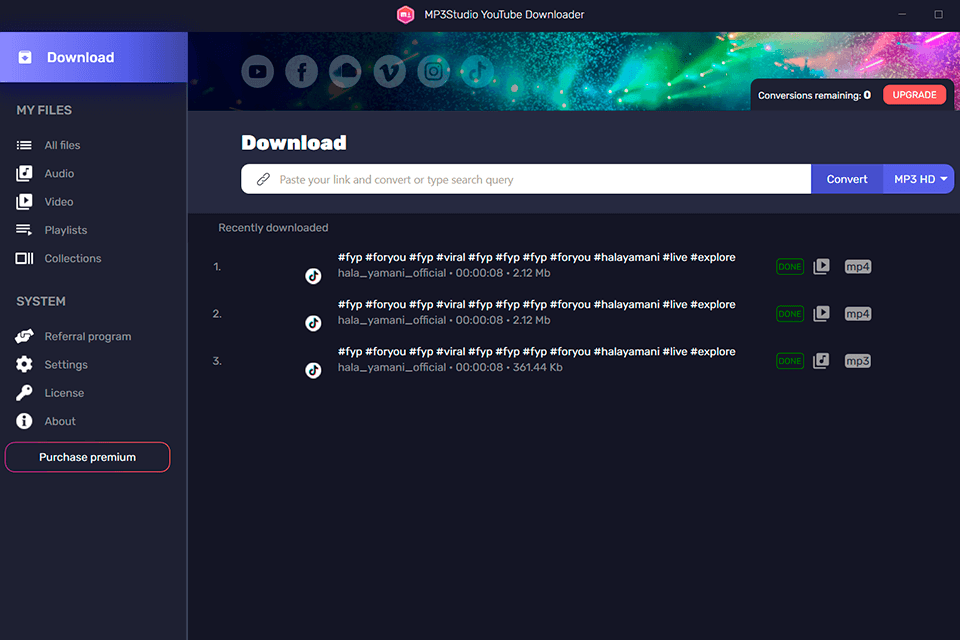Click the Instagram icon in the header
The height and width of the screenshot is (640, 960).
pos(433,71)
